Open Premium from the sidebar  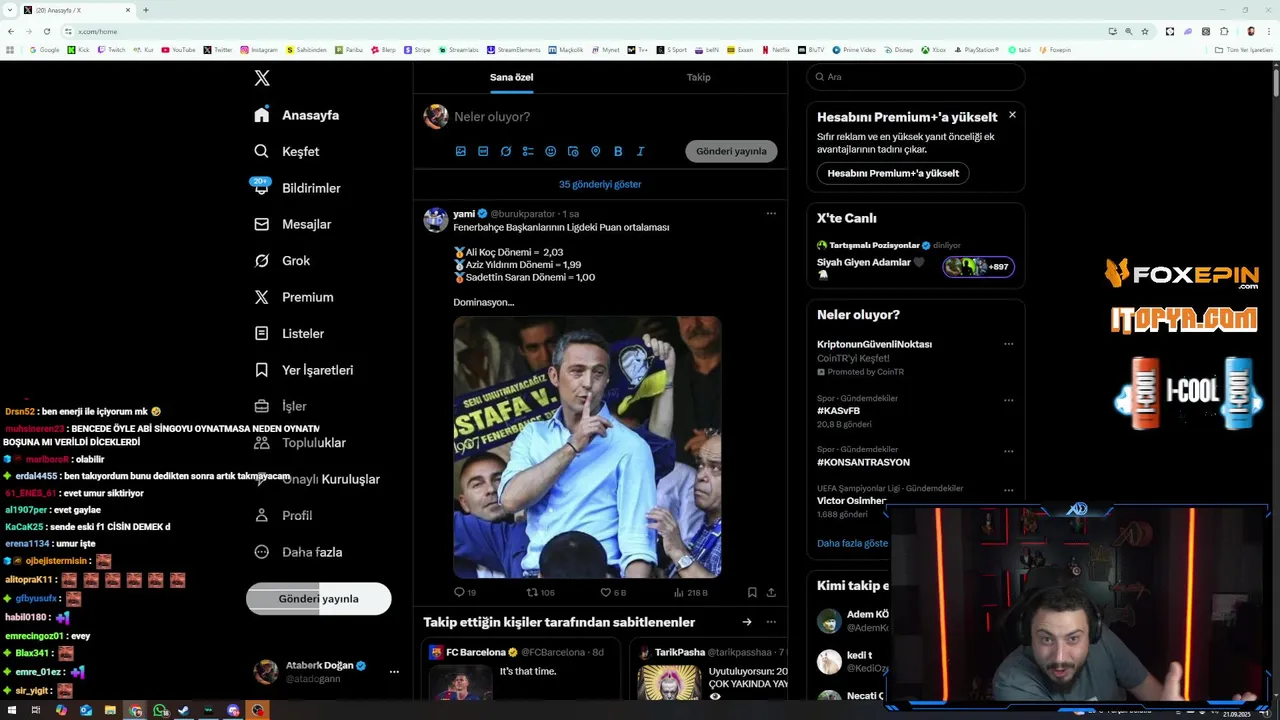[x=293, y=297]
